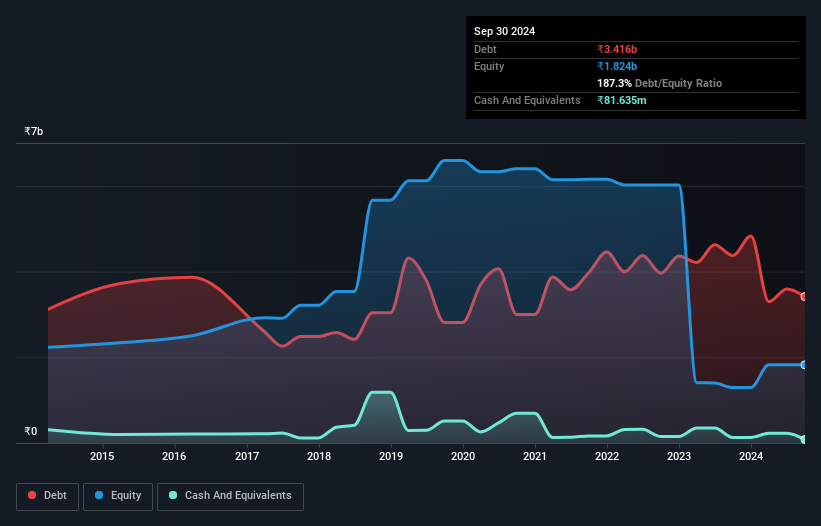Viewport: 821px width, 526px height.
Task: Click the blue Equity legend dot
Action: tap(99, 495)
